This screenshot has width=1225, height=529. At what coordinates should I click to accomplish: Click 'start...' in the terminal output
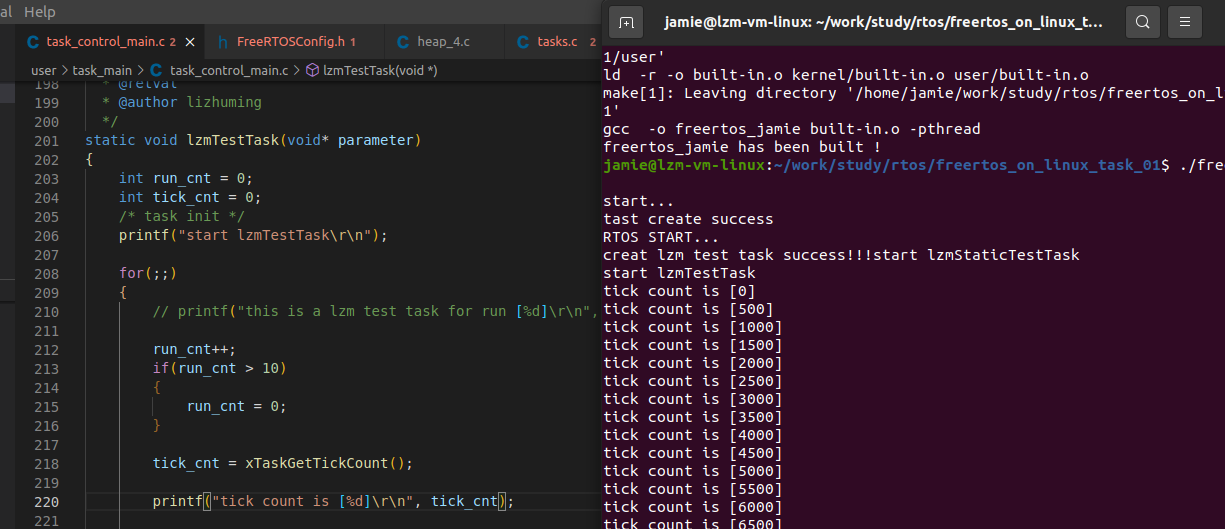click(x=639, y=201)
